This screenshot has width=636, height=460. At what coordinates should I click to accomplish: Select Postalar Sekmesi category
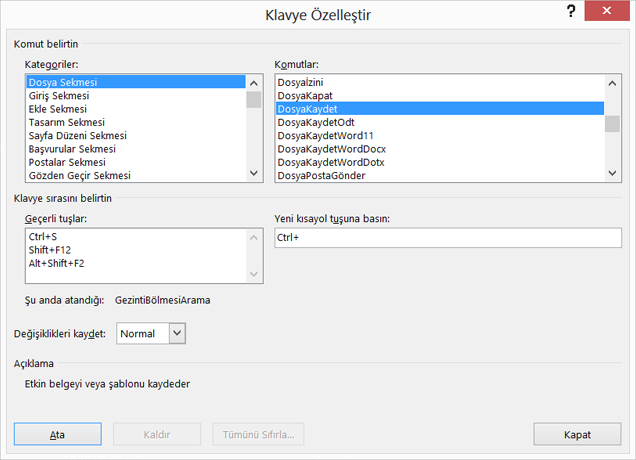point(136,162)
